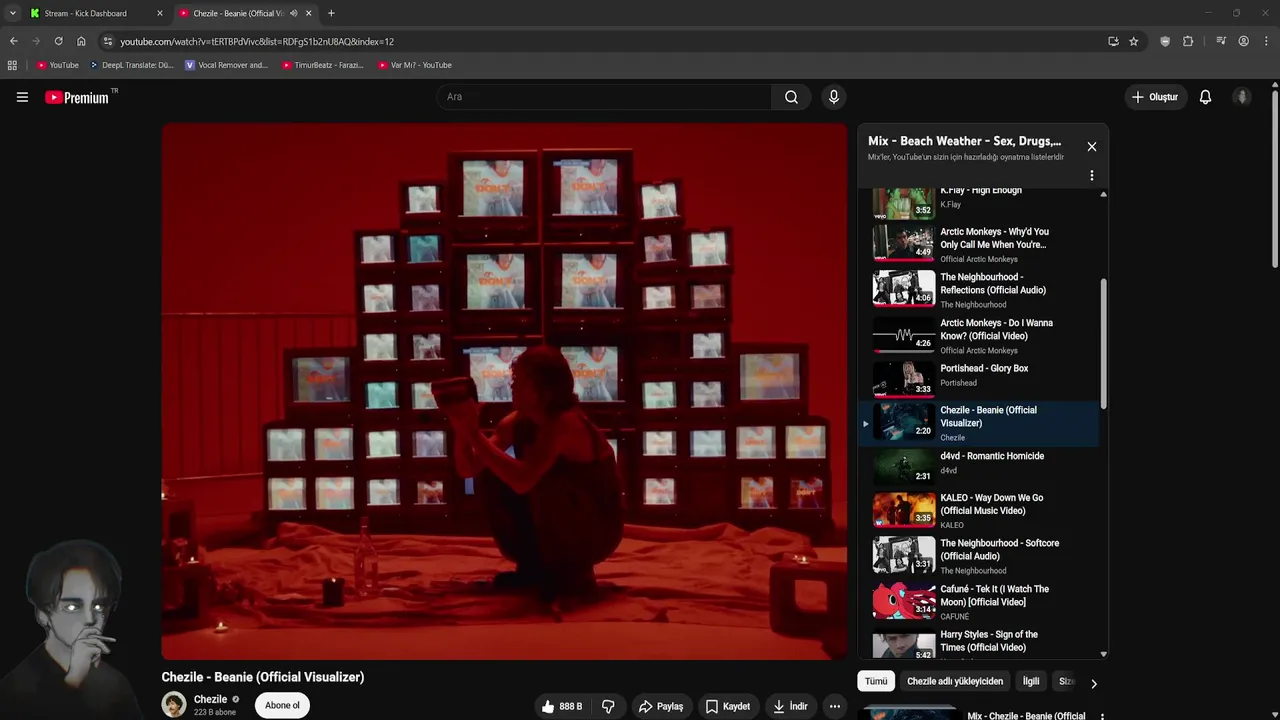
Task: Download the video with İndir
Action: pyautogui.click(x=790, y=706)
